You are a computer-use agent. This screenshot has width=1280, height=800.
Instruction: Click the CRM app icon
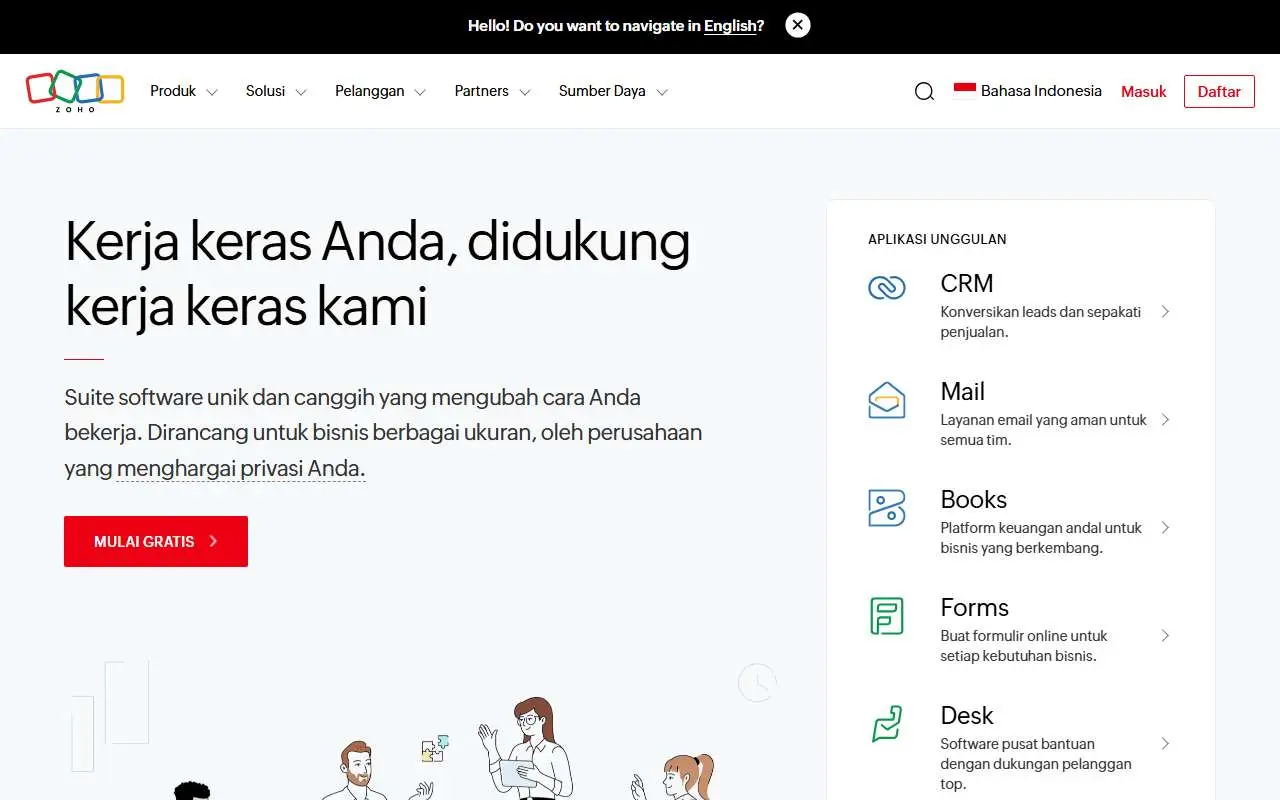point(886,288)
